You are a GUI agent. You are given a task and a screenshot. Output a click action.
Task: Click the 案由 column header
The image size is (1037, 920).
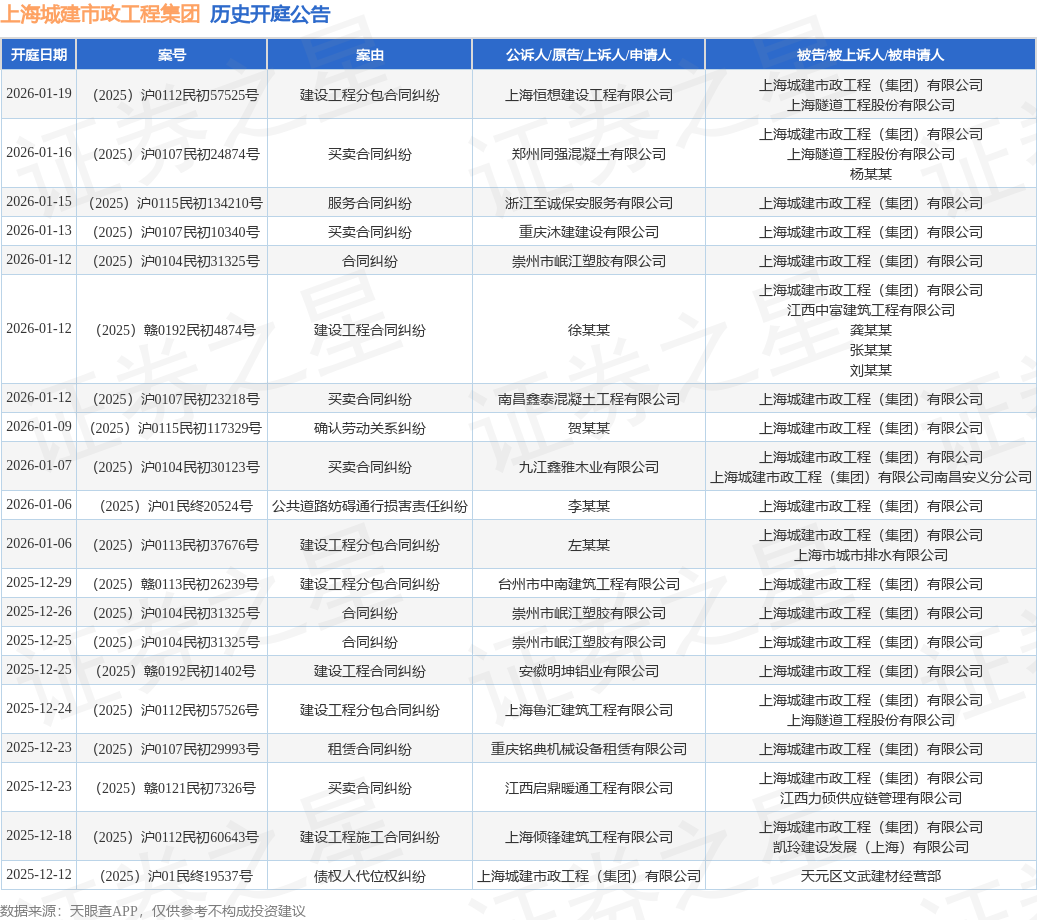click(x=371, y=55)
